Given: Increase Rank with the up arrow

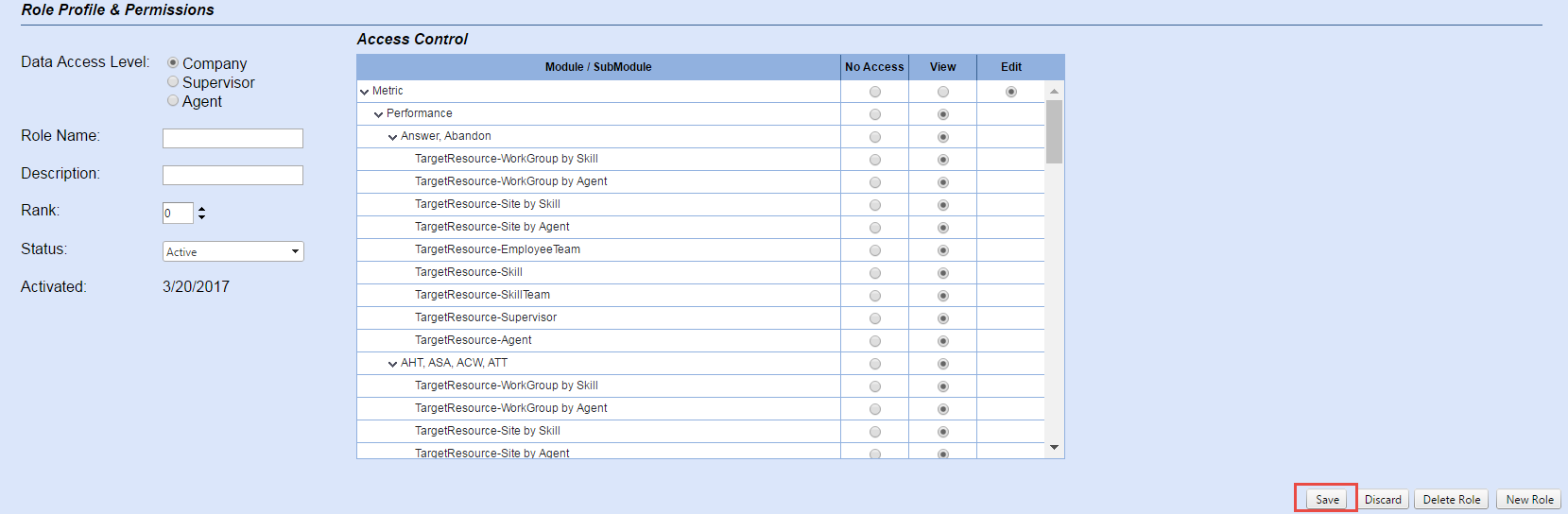Looking at the screenshot, I should (201, 209).
